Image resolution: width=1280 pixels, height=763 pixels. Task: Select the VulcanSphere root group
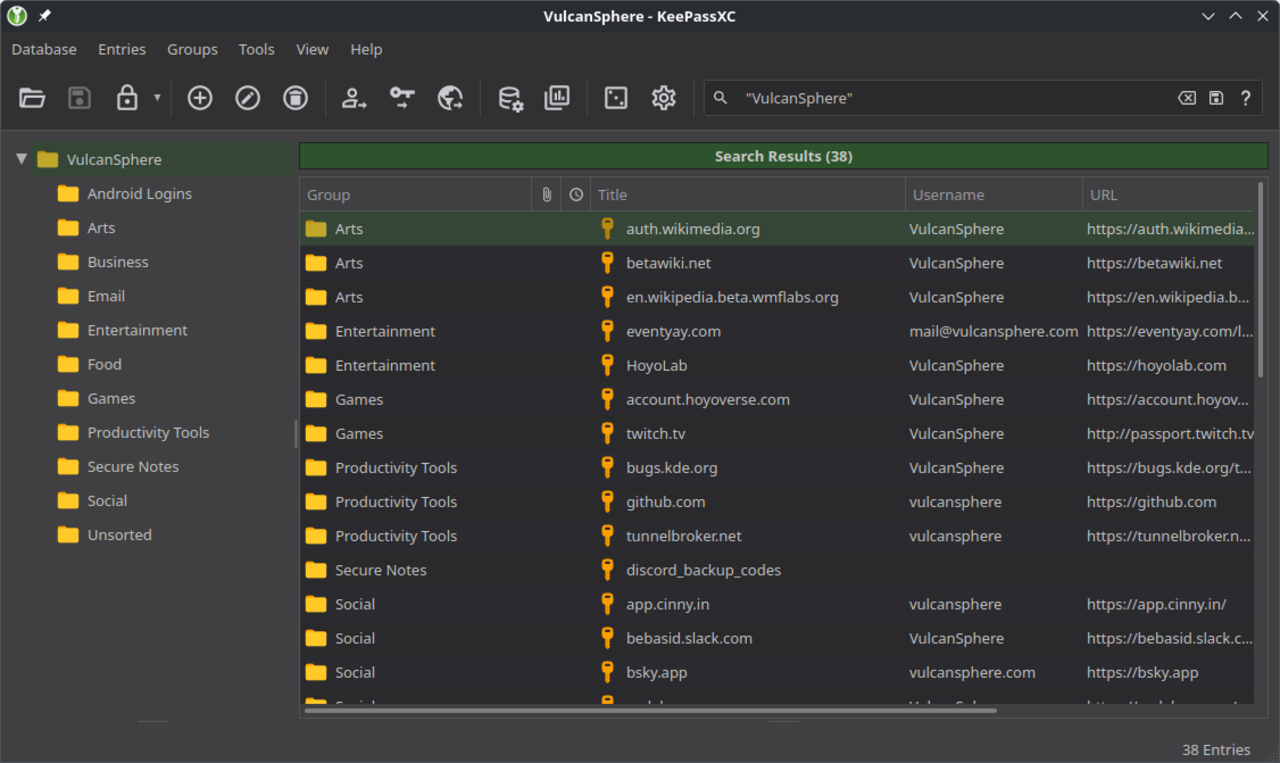[x=114, y=160]
